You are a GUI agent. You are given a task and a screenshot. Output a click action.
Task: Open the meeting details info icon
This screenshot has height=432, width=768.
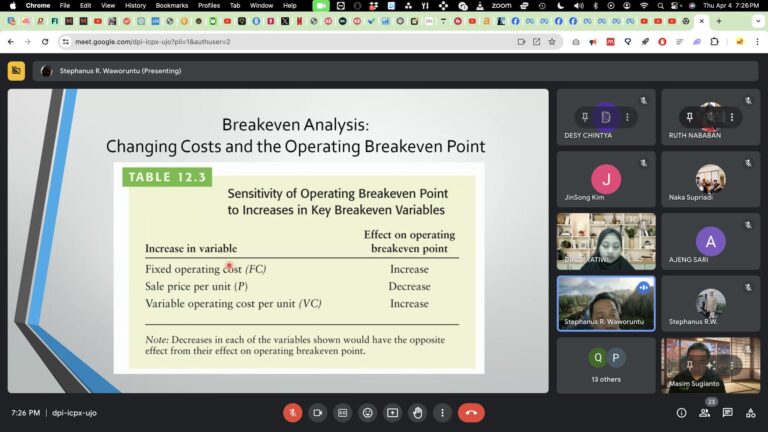point(681,412)
